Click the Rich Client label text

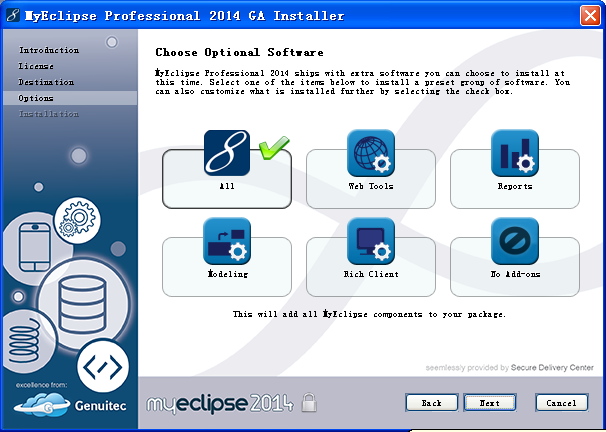371,274
